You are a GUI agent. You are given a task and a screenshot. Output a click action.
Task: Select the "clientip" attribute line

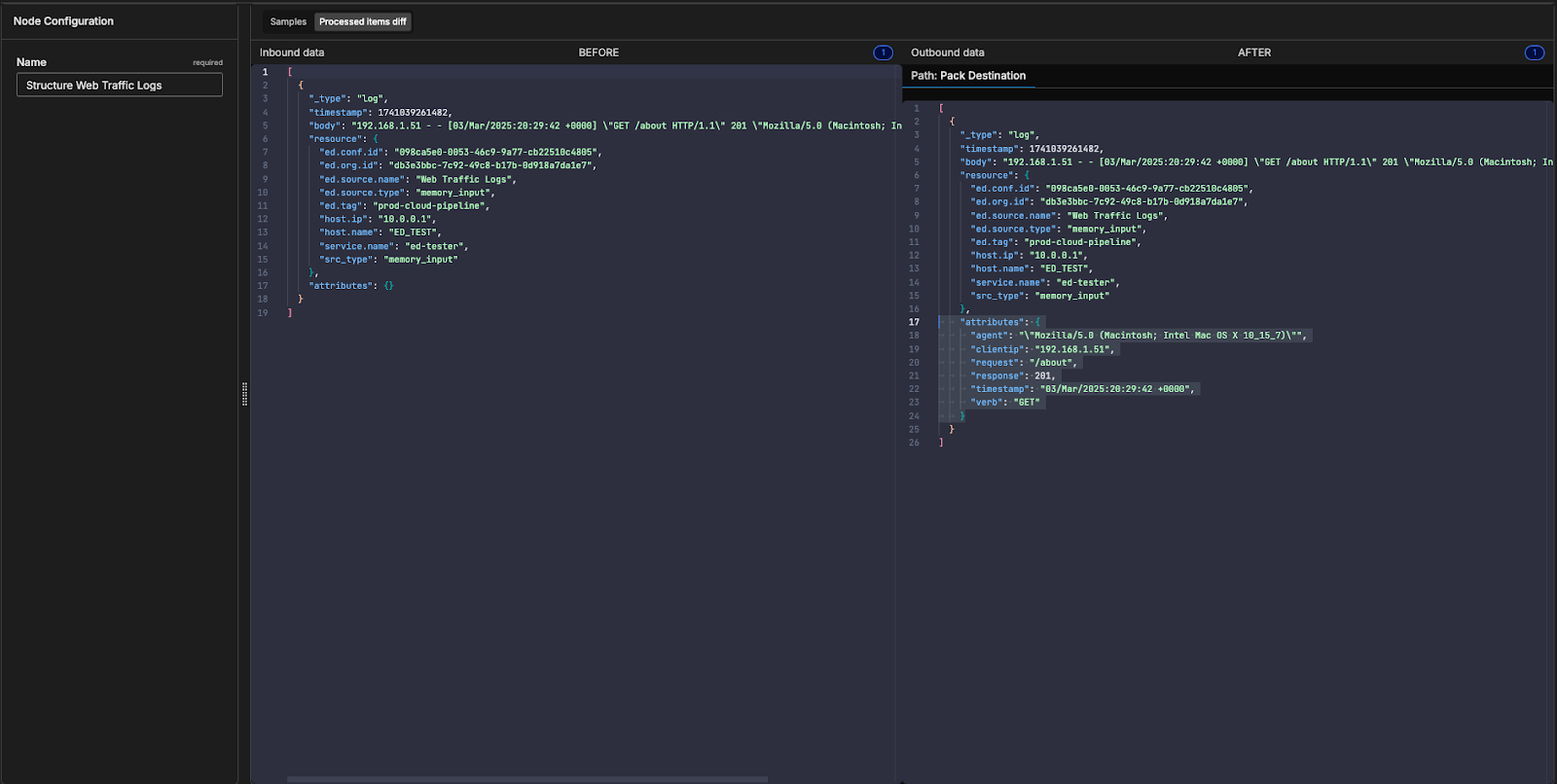1041,349
